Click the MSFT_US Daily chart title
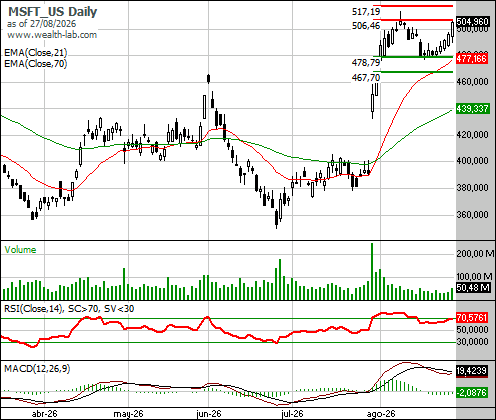Viewport: 496px width, 420px height. [52, 12]
